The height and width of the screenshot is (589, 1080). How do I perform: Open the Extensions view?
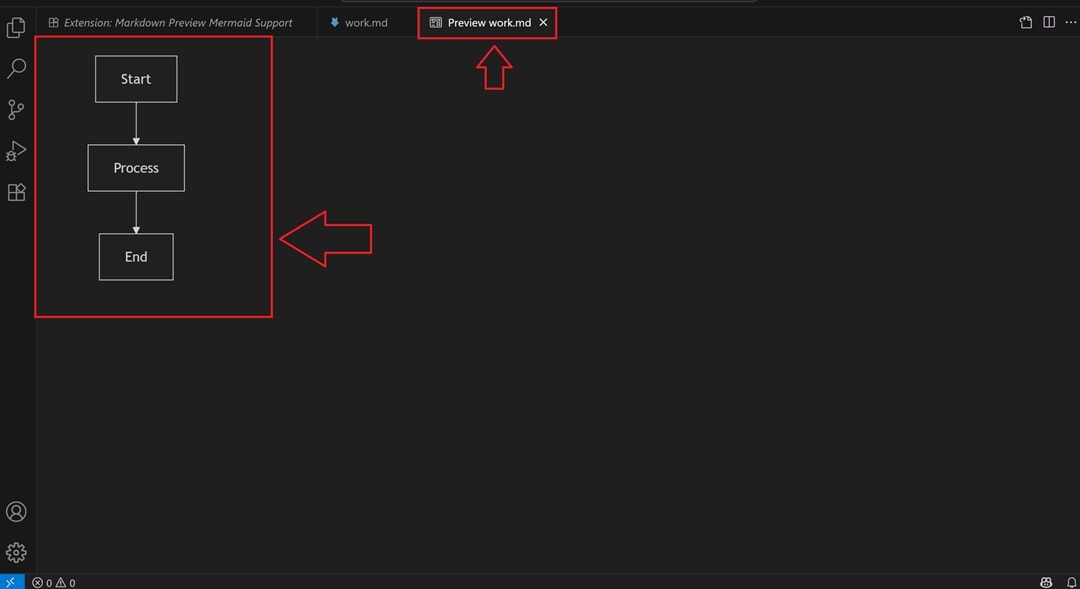[16, 192]
